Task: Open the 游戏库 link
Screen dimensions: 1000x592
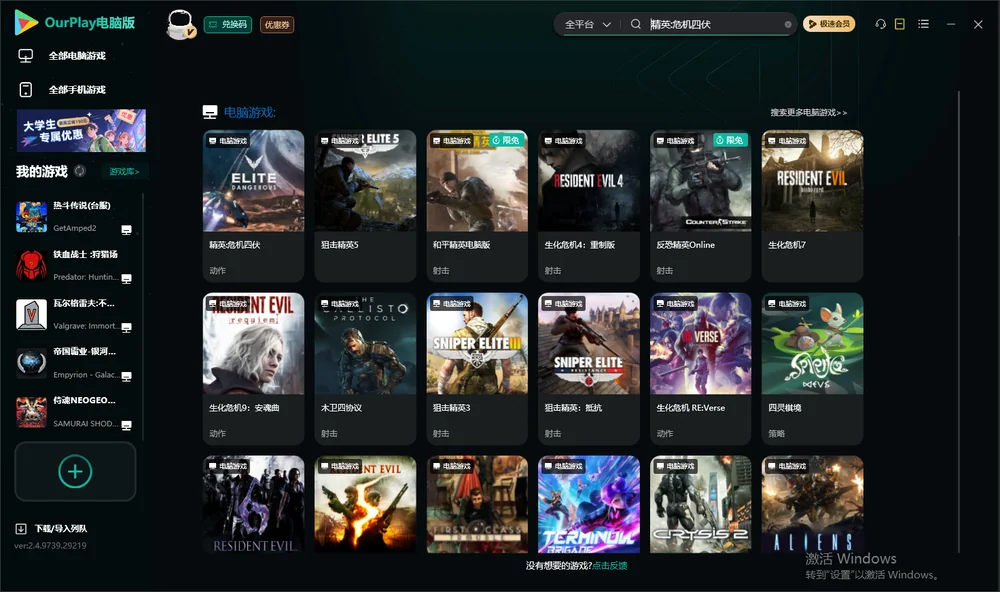Action: pyautogui.click(x=124, y=172)
